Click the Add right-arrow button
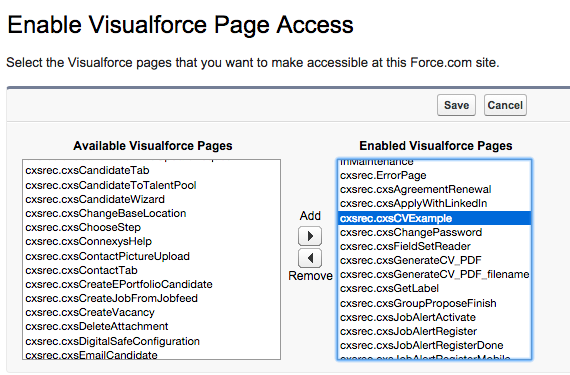The height and width of the screenshot is (375, 570). [310, 236]
